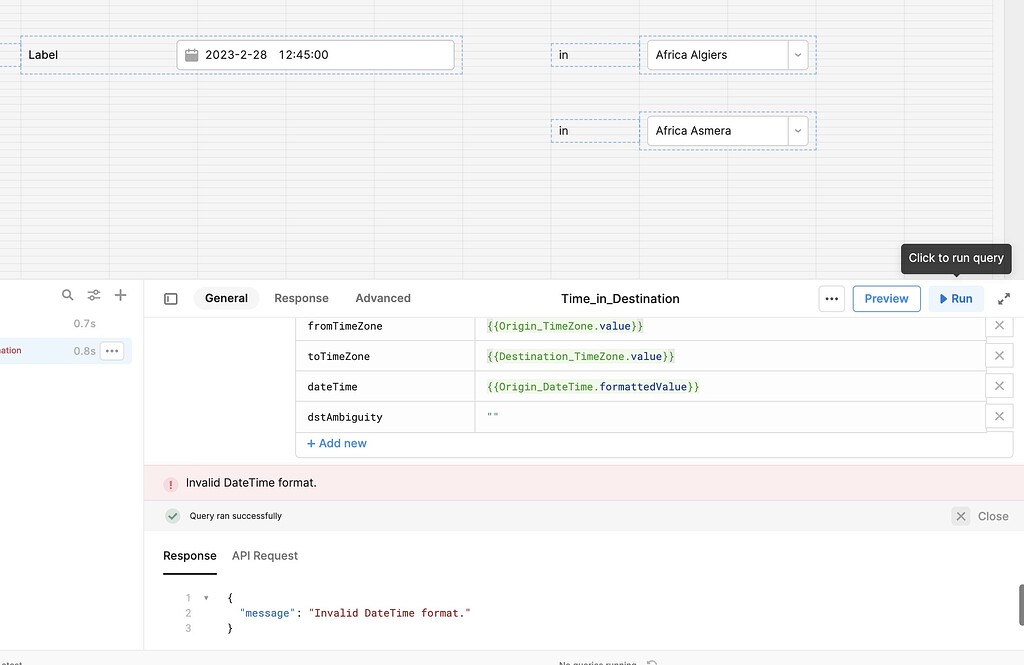Click the Add new parameter link
The height and width of the screenshot is (665, 1024).
click(x=336, y=443)
